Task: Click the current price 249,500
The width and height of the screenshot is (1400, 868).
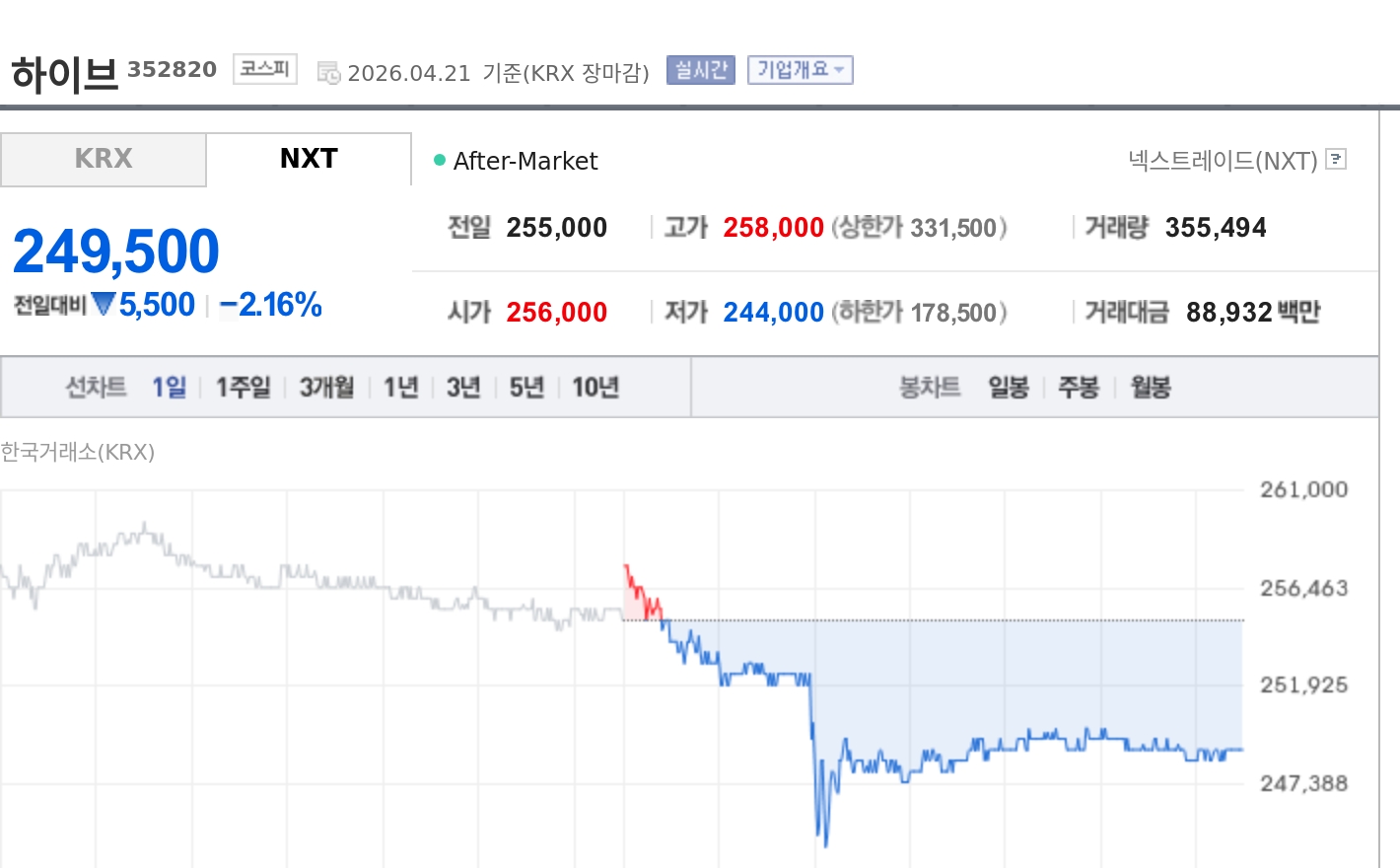Action: pyautogui.click(x=115, y=250)
